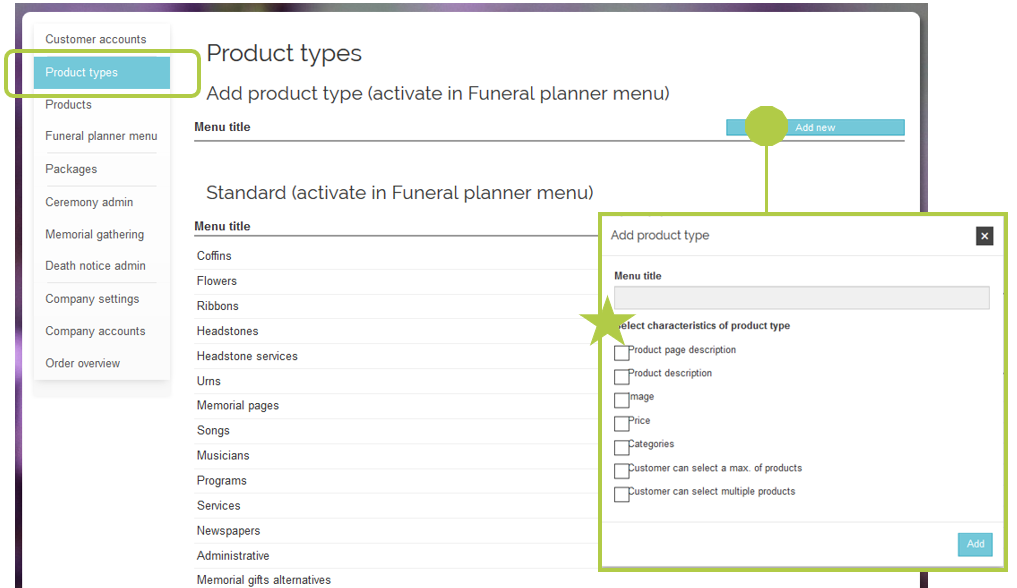
Task: Close the Add product type dialog
Action: pos(984,236)
